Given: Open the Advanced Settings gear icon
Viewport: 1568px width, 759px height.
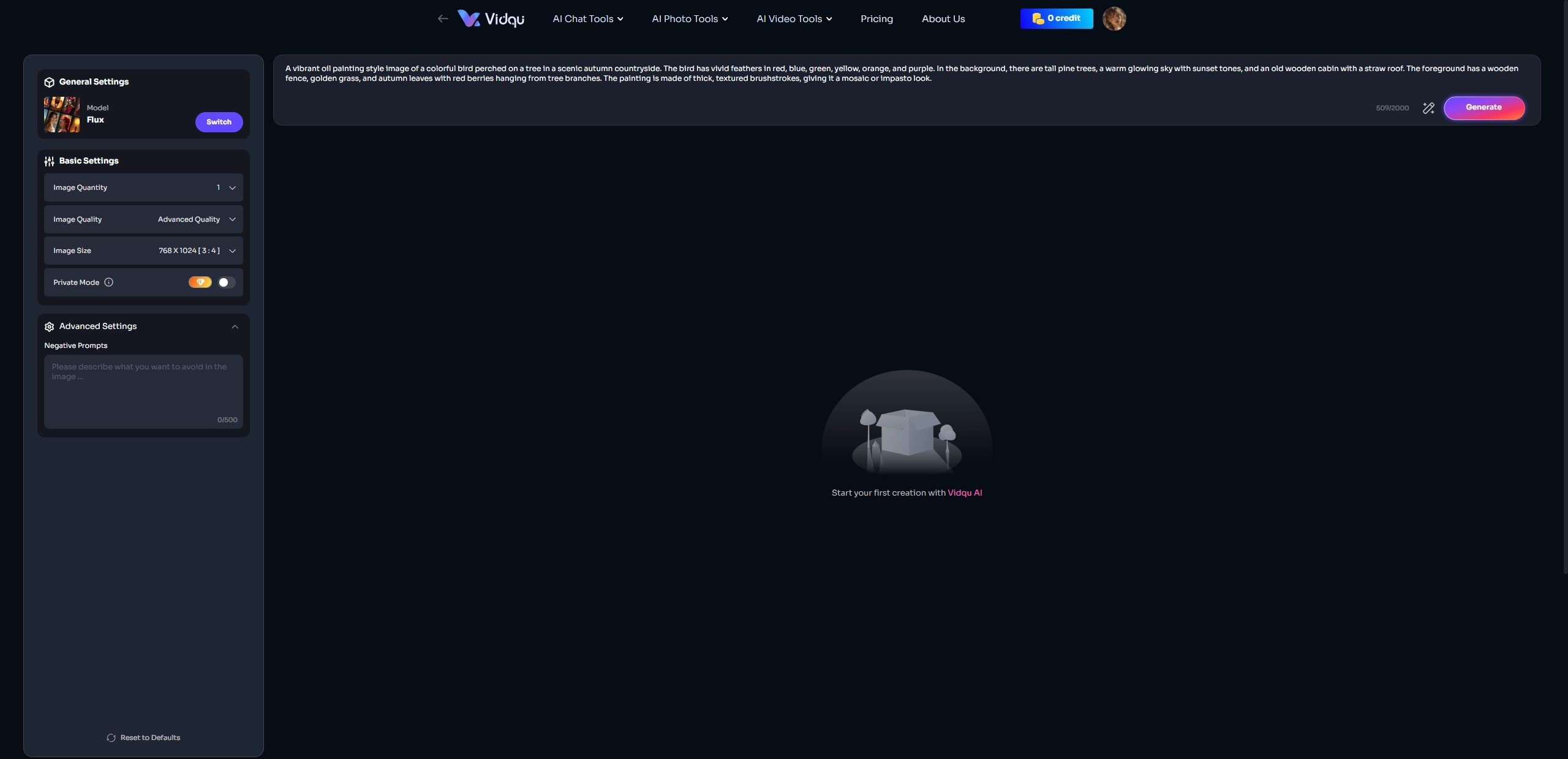Looking at the screenshot, I should [x=49, y=327].
